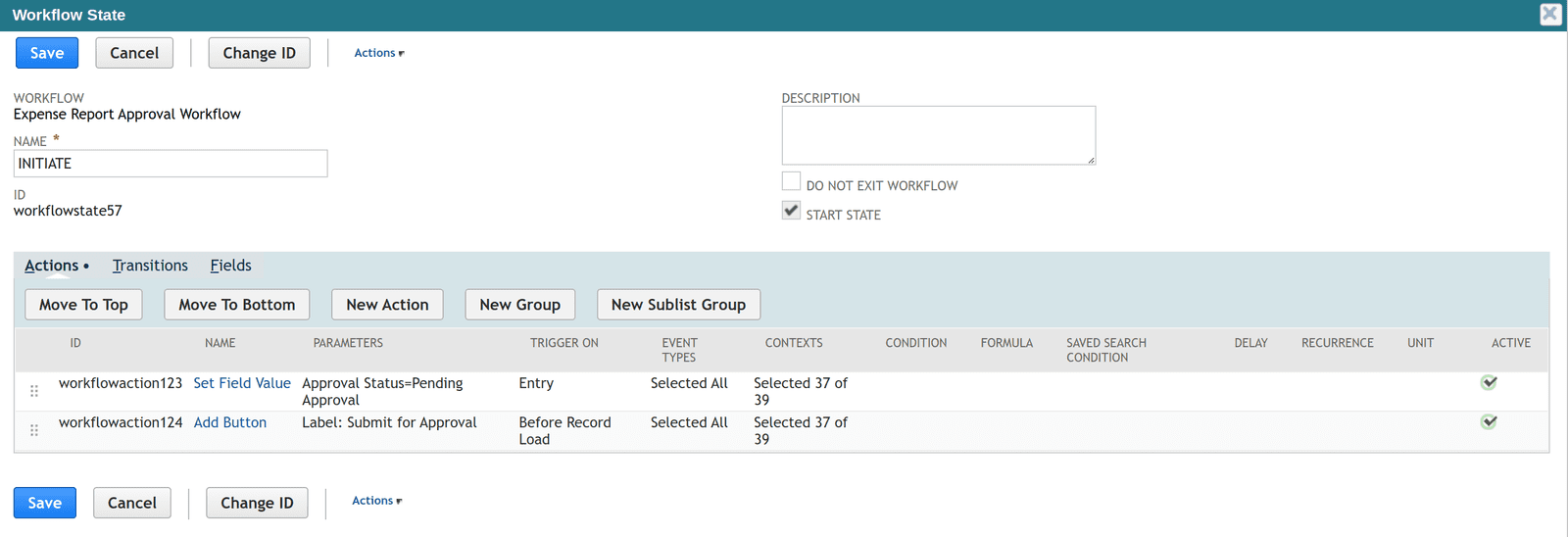Open the Set Field Value action link

[x=242, y=383]
